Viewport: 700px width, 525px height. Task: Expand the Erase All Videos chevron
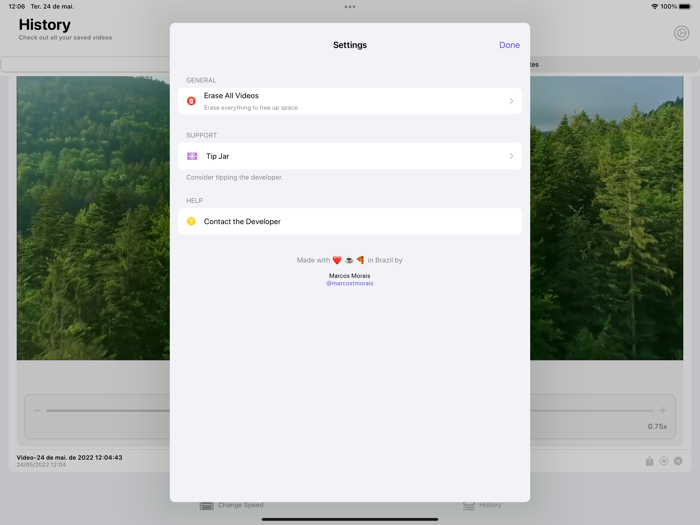pos(511,101)
